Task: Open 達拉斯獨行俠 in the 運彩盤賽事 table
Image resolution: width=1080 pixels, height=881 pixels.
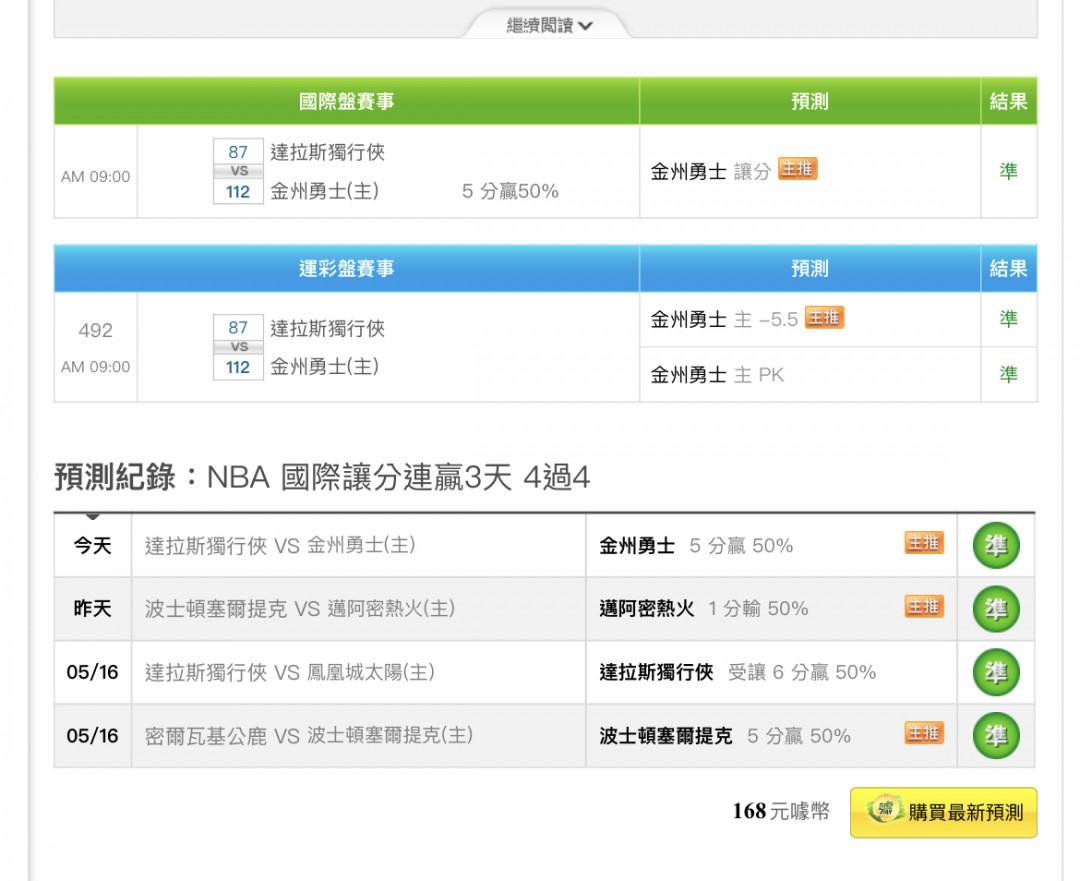Action: 327,328
